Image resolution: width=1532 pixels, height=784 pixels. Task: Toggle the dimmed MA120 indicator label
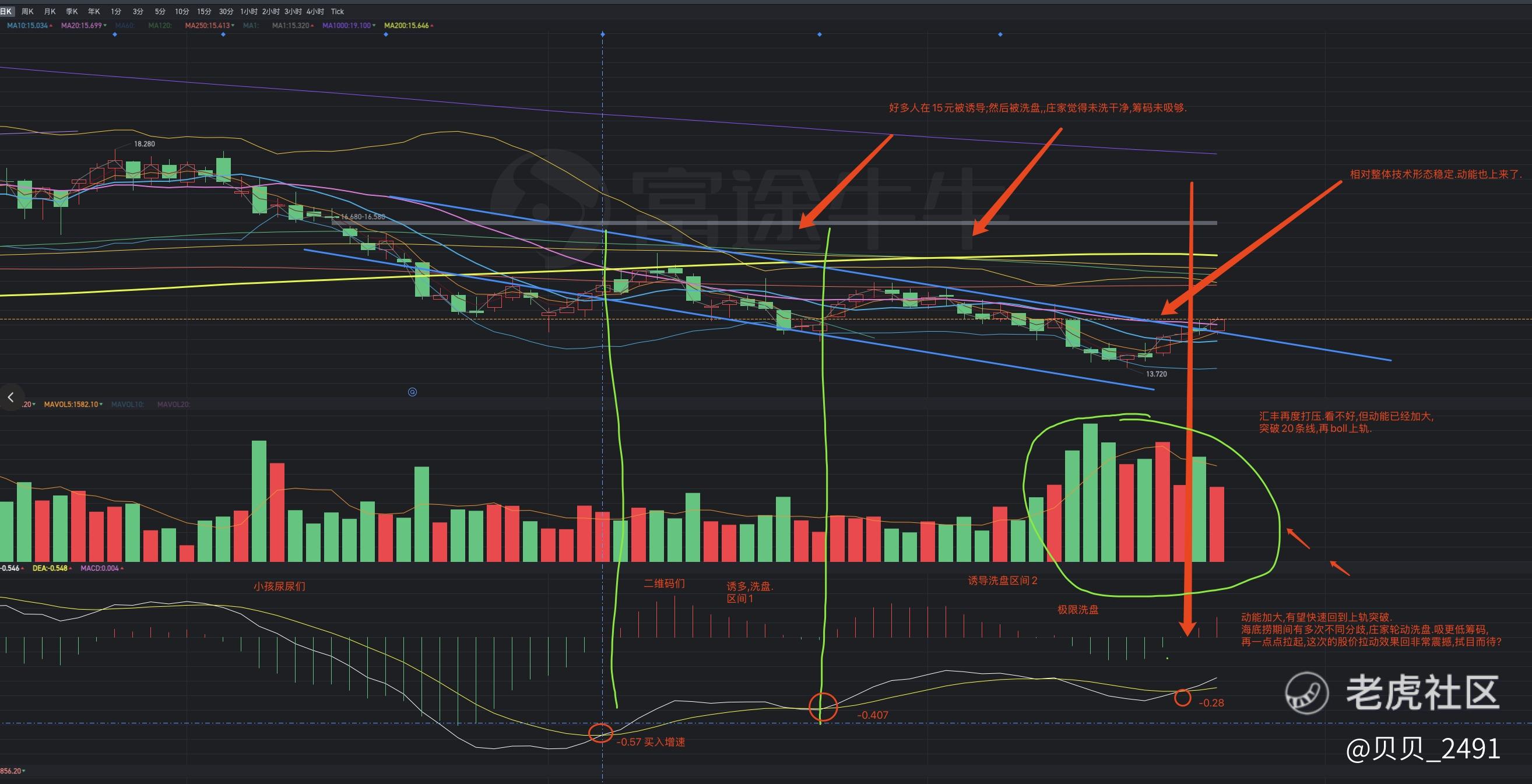pyautogui.click(x=159, y=26)
